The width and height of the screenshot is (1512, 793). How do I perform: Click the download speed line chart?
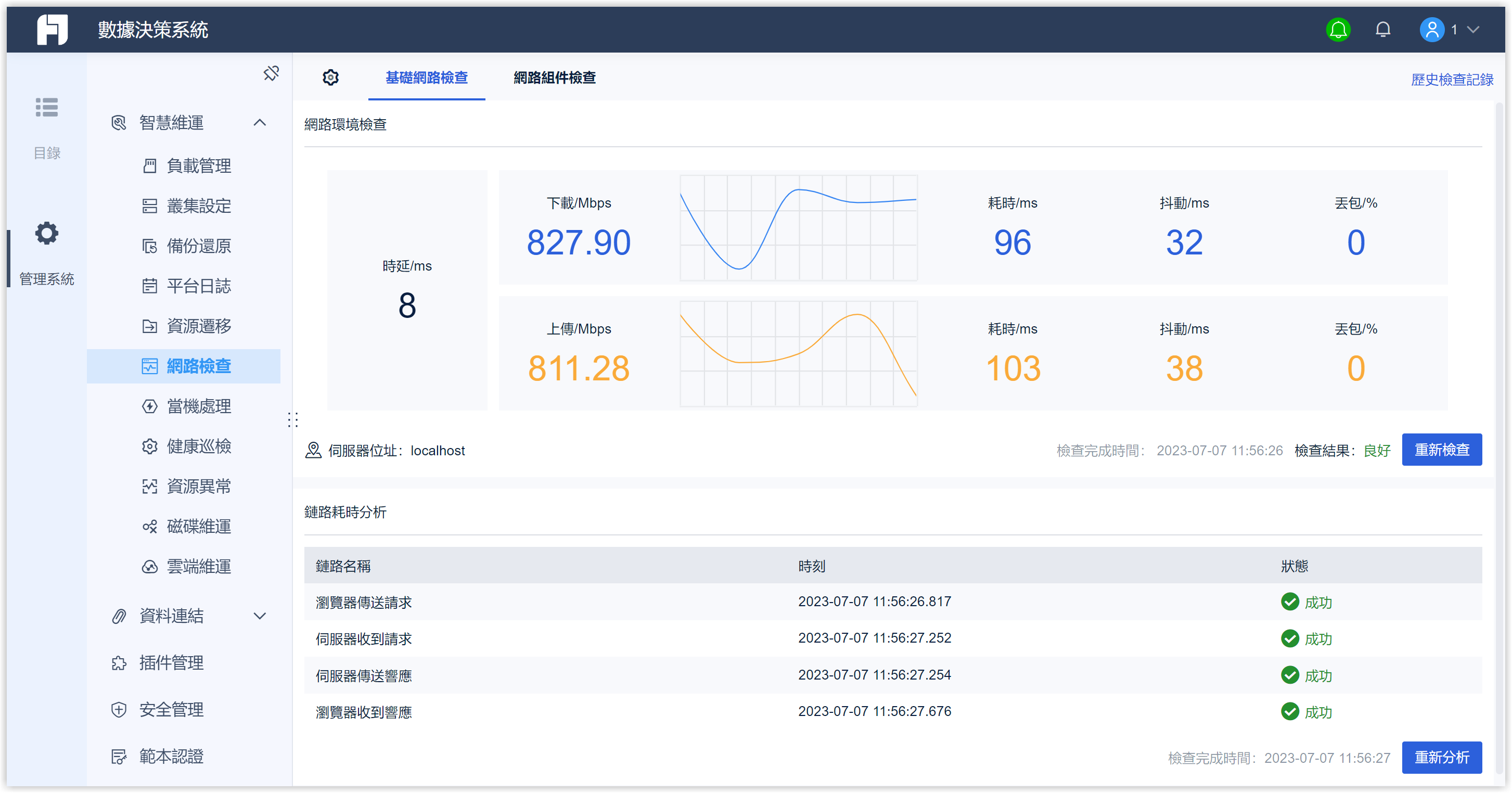tap(798, 228)
